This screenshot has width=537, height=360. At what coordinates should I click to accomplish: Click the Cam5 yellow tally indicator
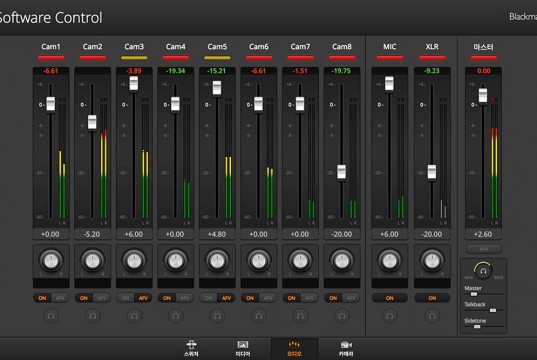pyautogui.click(x=217, y=58)
